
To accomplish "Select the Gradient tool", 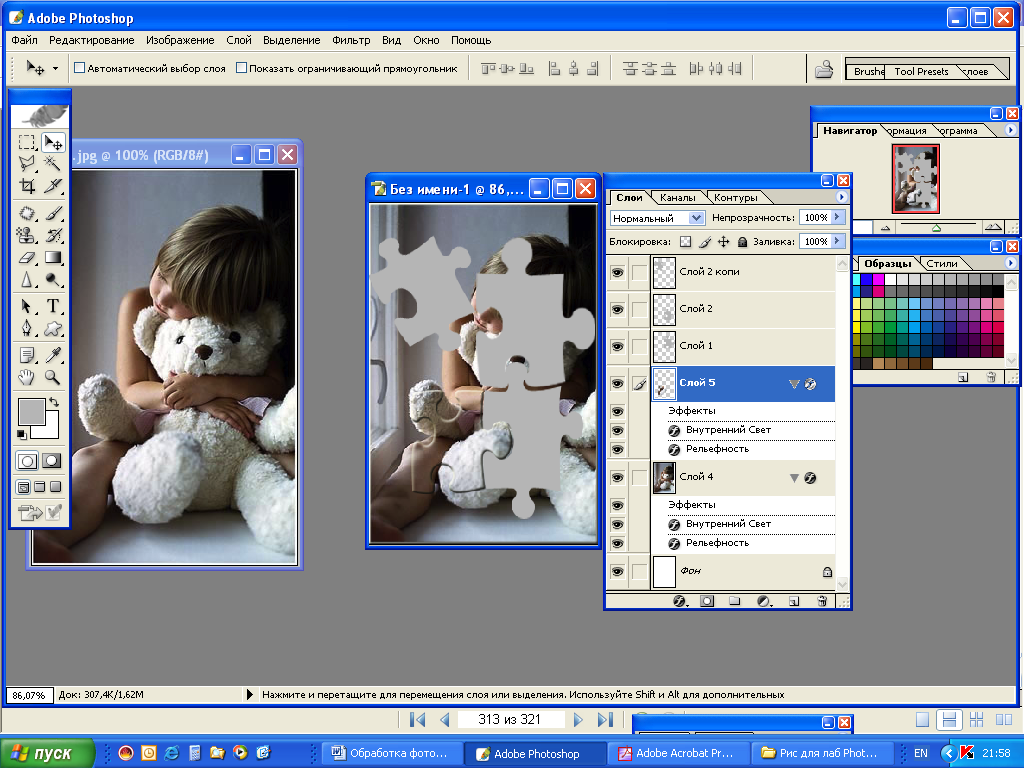I will (x=53, y=258).
